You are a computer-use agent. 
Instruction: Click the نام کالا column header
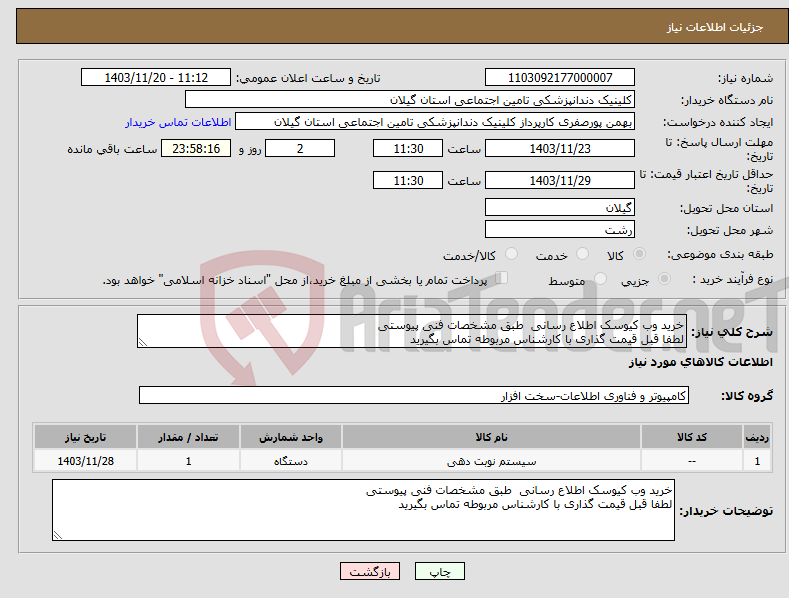click(x=491, y=437)
